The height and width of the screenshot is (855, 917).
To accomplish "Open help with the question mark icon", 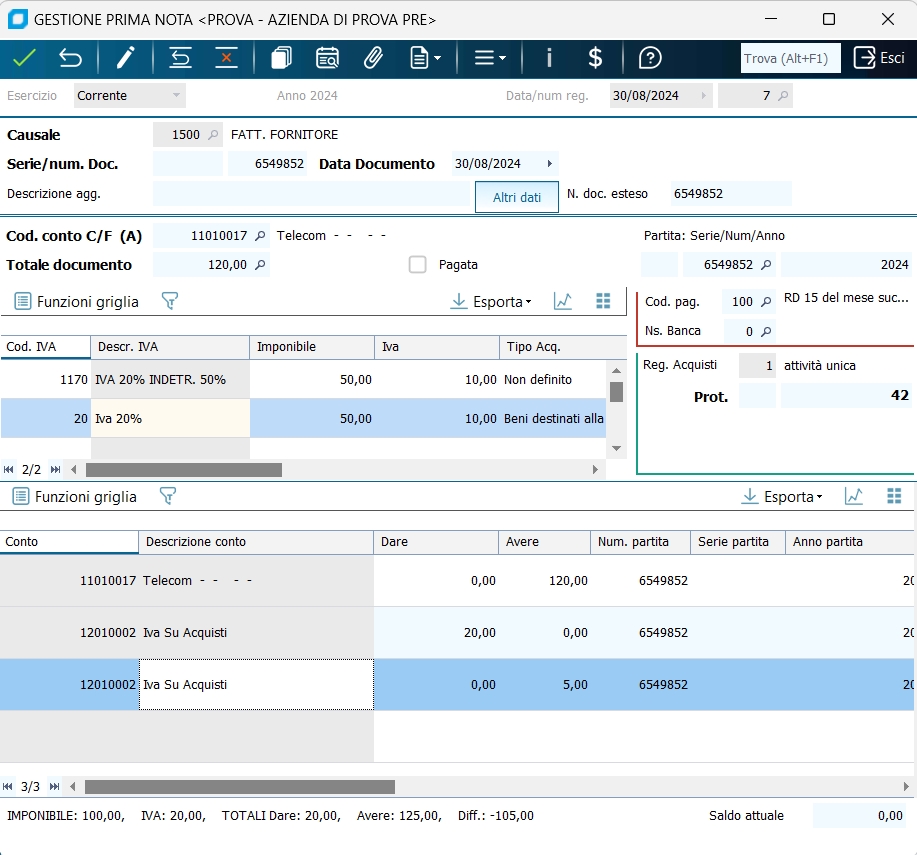I will pyautogui.click(x=650, y=58).
